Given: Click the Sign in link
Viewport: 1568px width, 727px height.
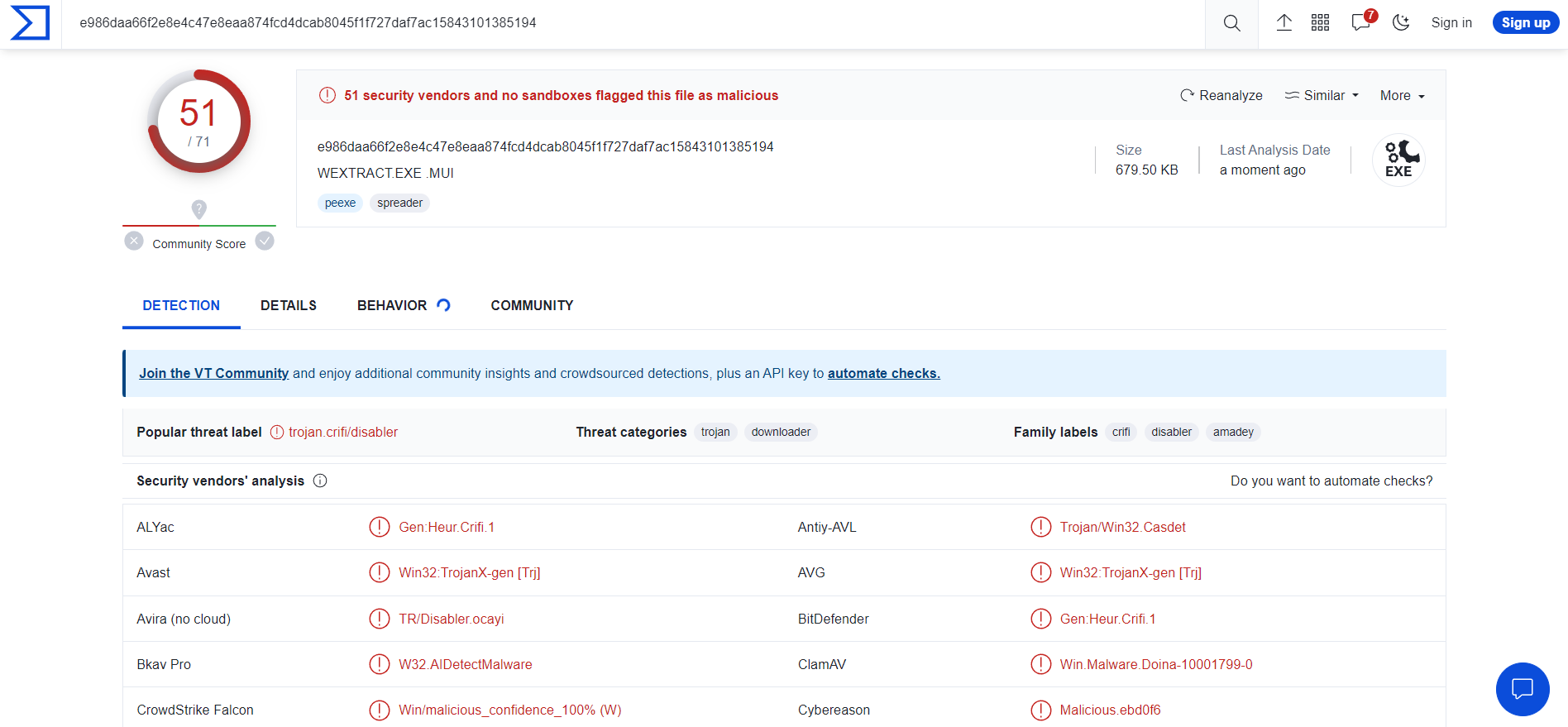Looking at the screenshot, I should (1451, 23).
